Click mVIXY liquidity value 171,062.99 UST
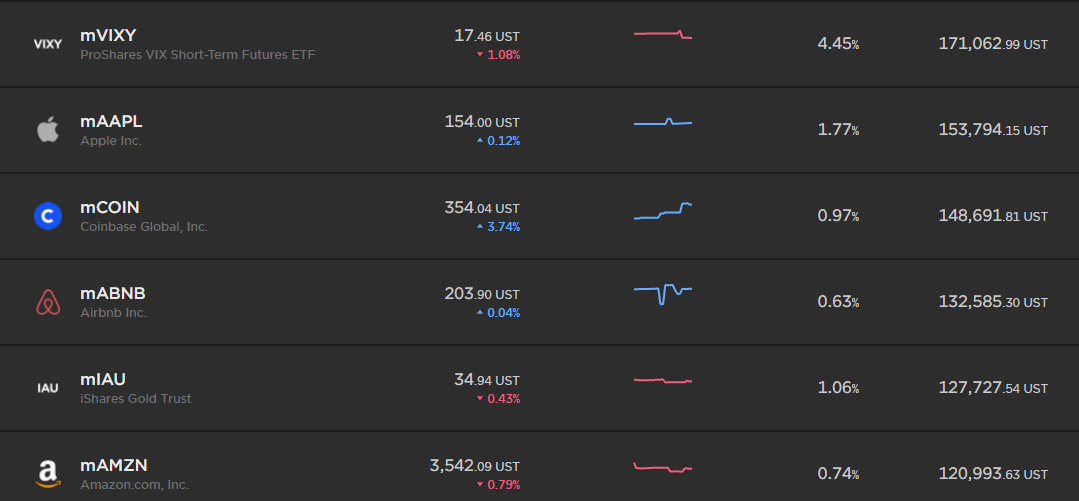The height and width of the screenshot is (501, 1079). click(x=993, y=44)
